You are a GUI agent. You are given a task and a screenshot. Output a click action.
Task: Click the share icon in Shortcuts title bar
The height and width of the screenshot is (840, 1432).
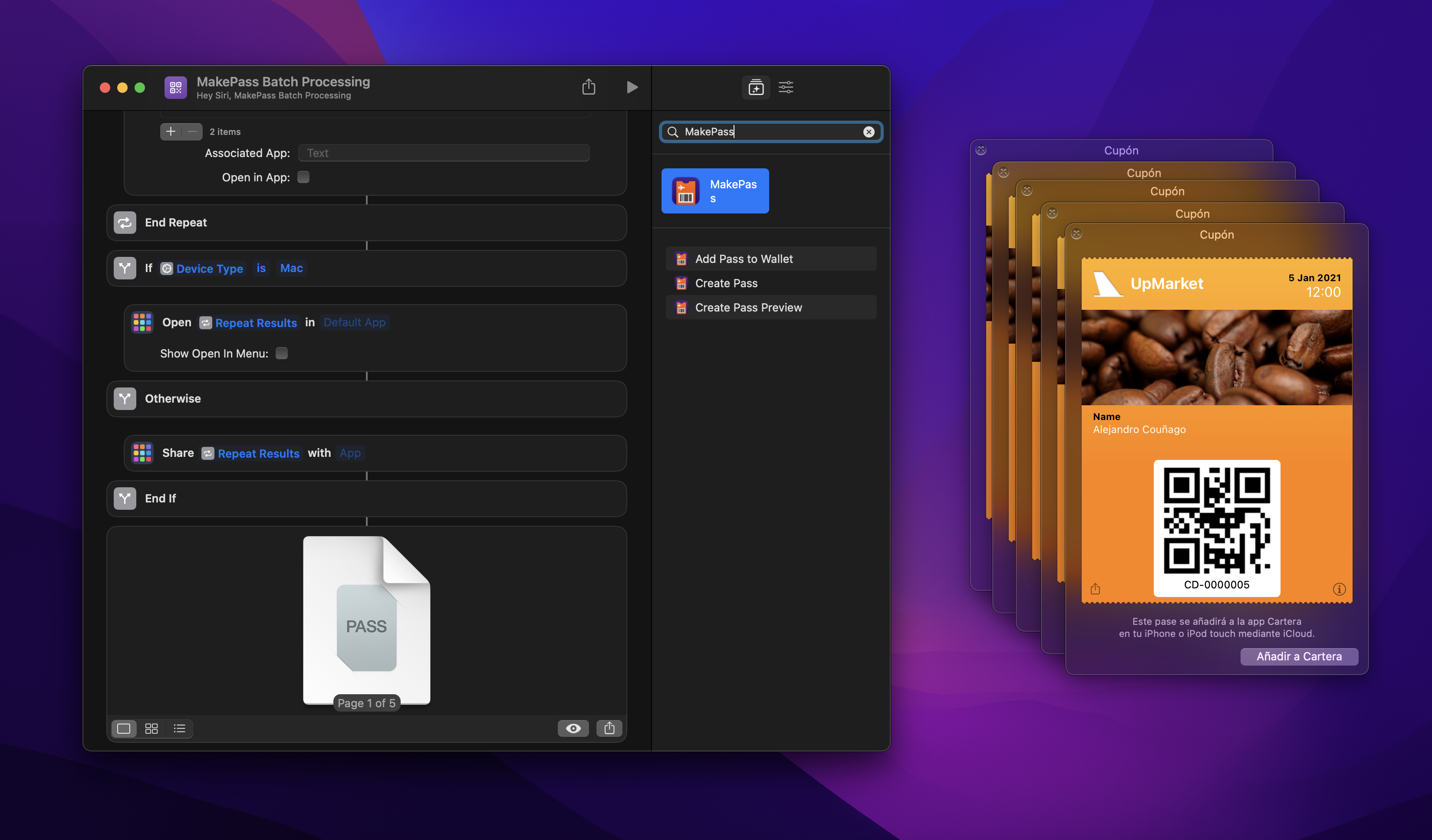click(589, 87)
